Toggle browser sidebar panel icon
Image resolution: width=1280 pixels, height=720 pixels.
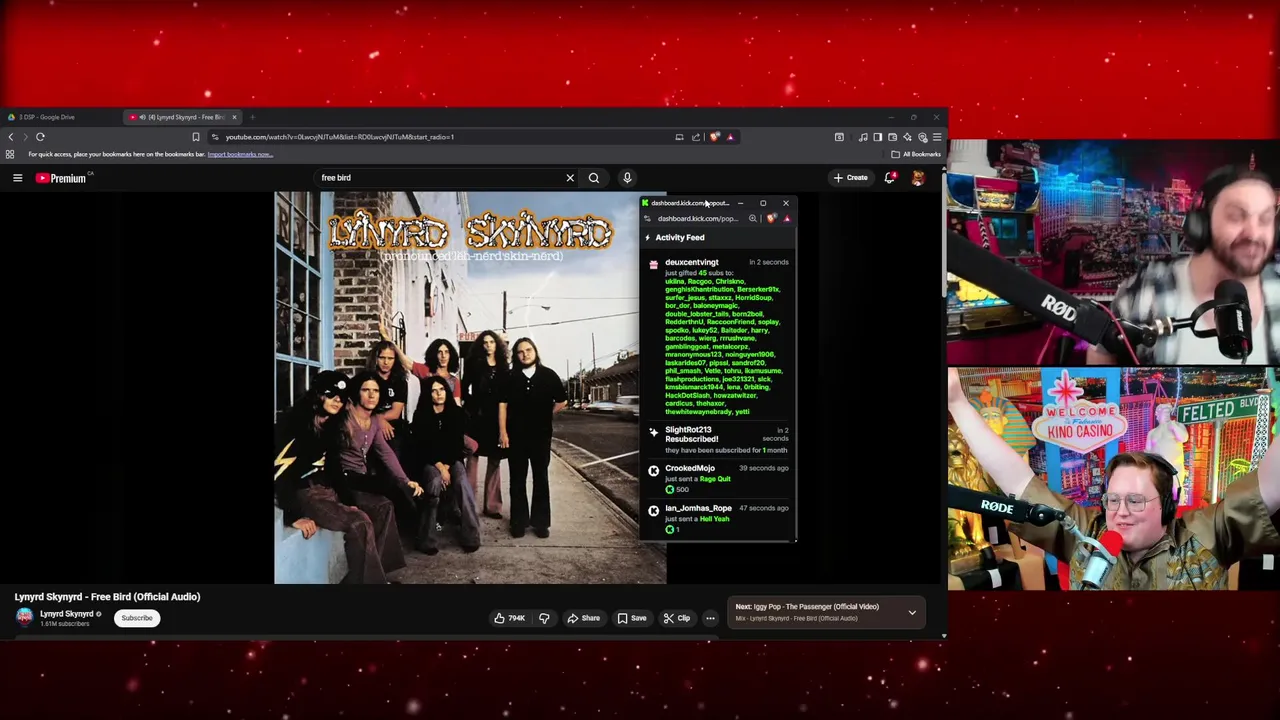coord(878,137)
